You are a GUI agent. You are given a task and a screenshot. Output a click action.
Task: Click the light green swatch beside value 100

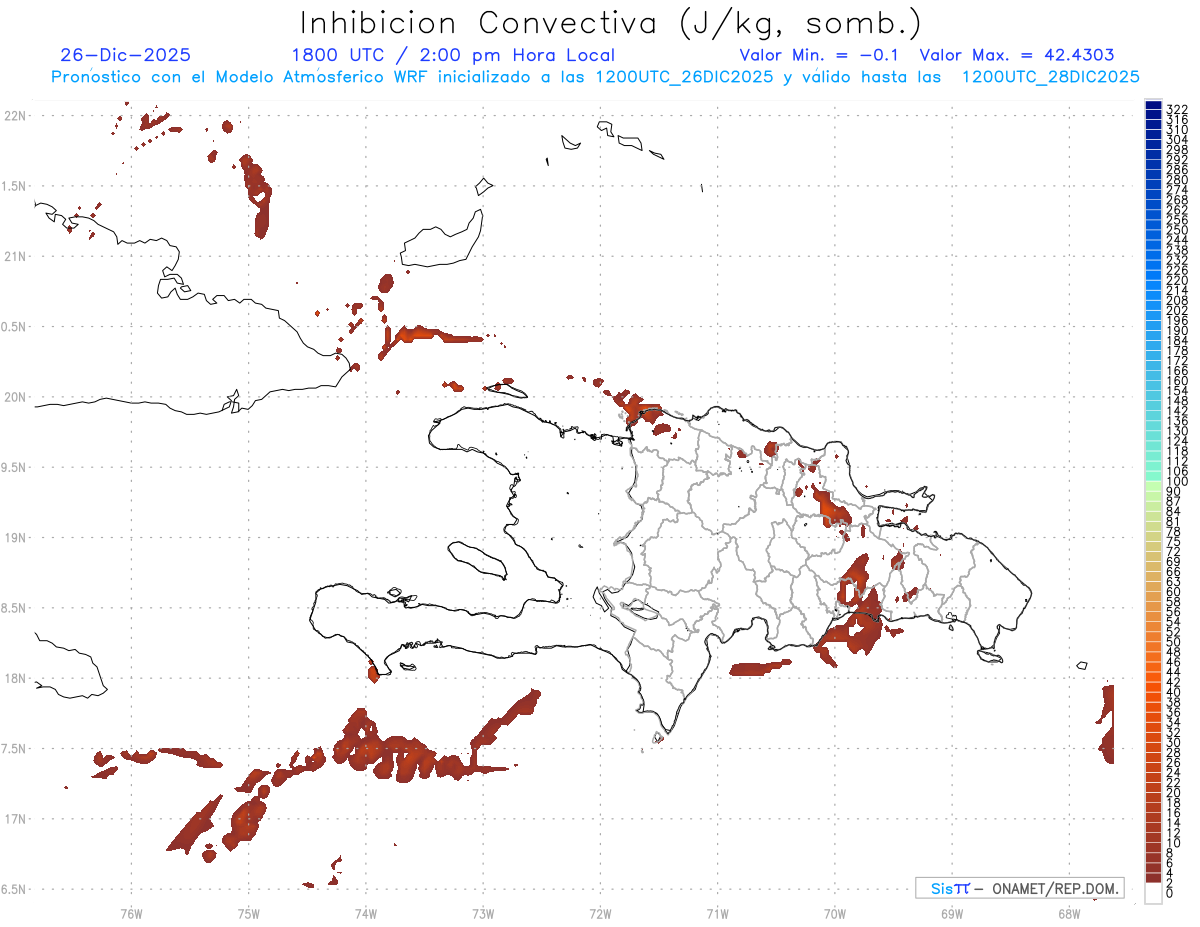pos(1153,485)
